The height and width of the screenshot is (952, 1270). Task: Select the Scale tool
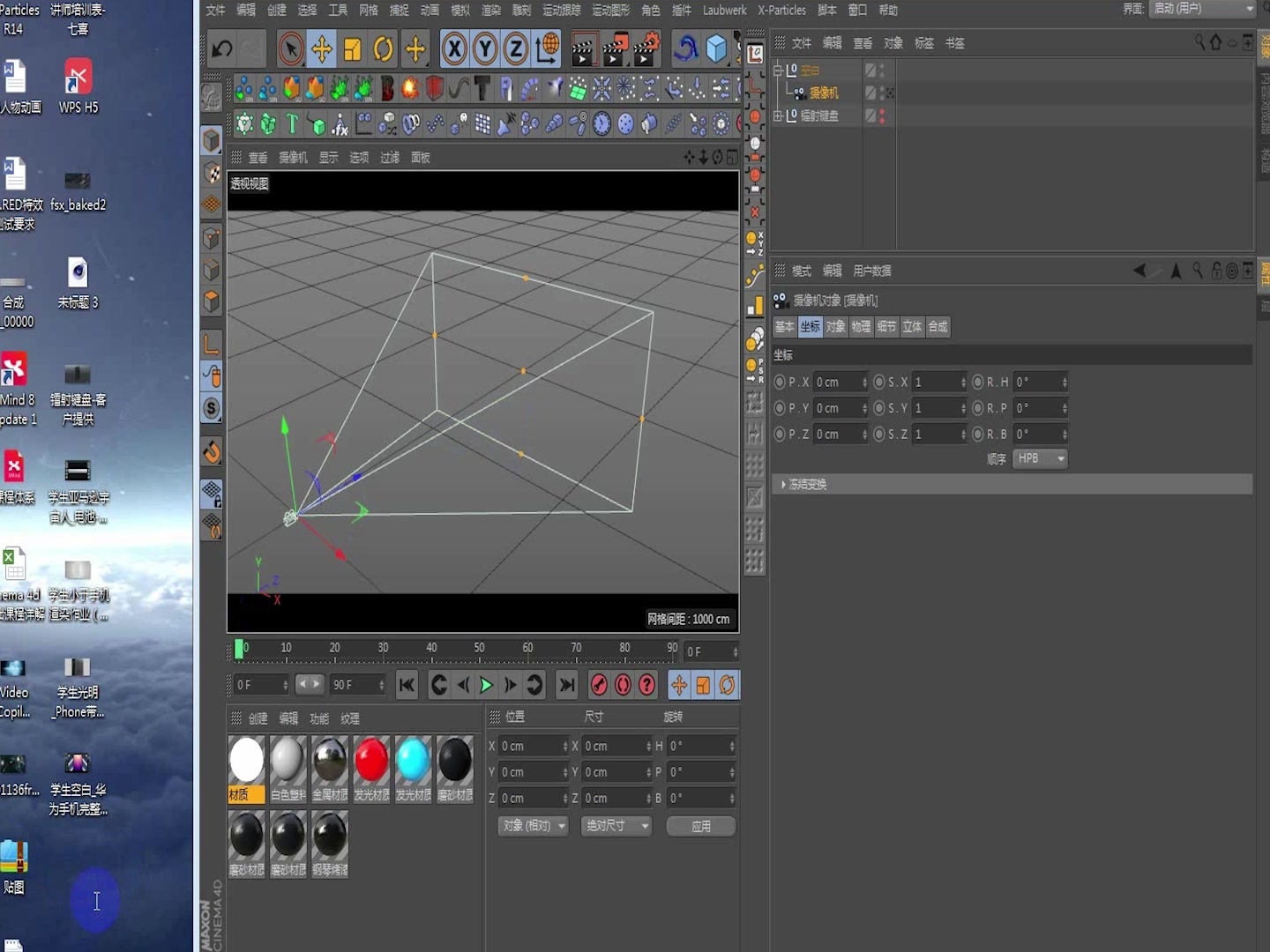pyautogui.click(x=352, y=48)
